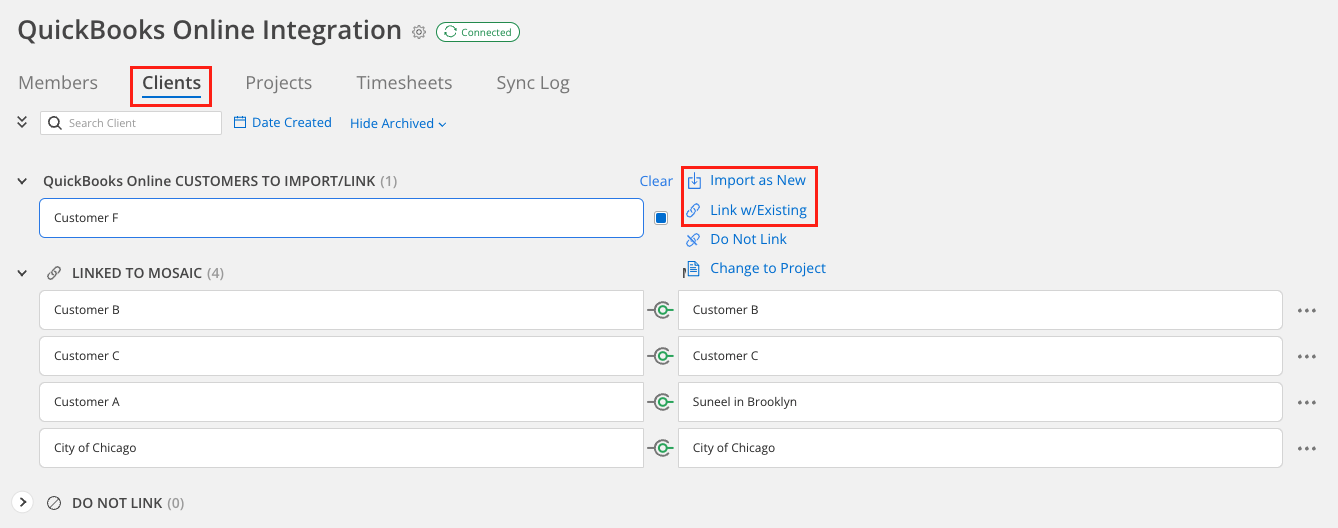
Task: Open the Hide Archived dropdown
Action: point(398,123)
